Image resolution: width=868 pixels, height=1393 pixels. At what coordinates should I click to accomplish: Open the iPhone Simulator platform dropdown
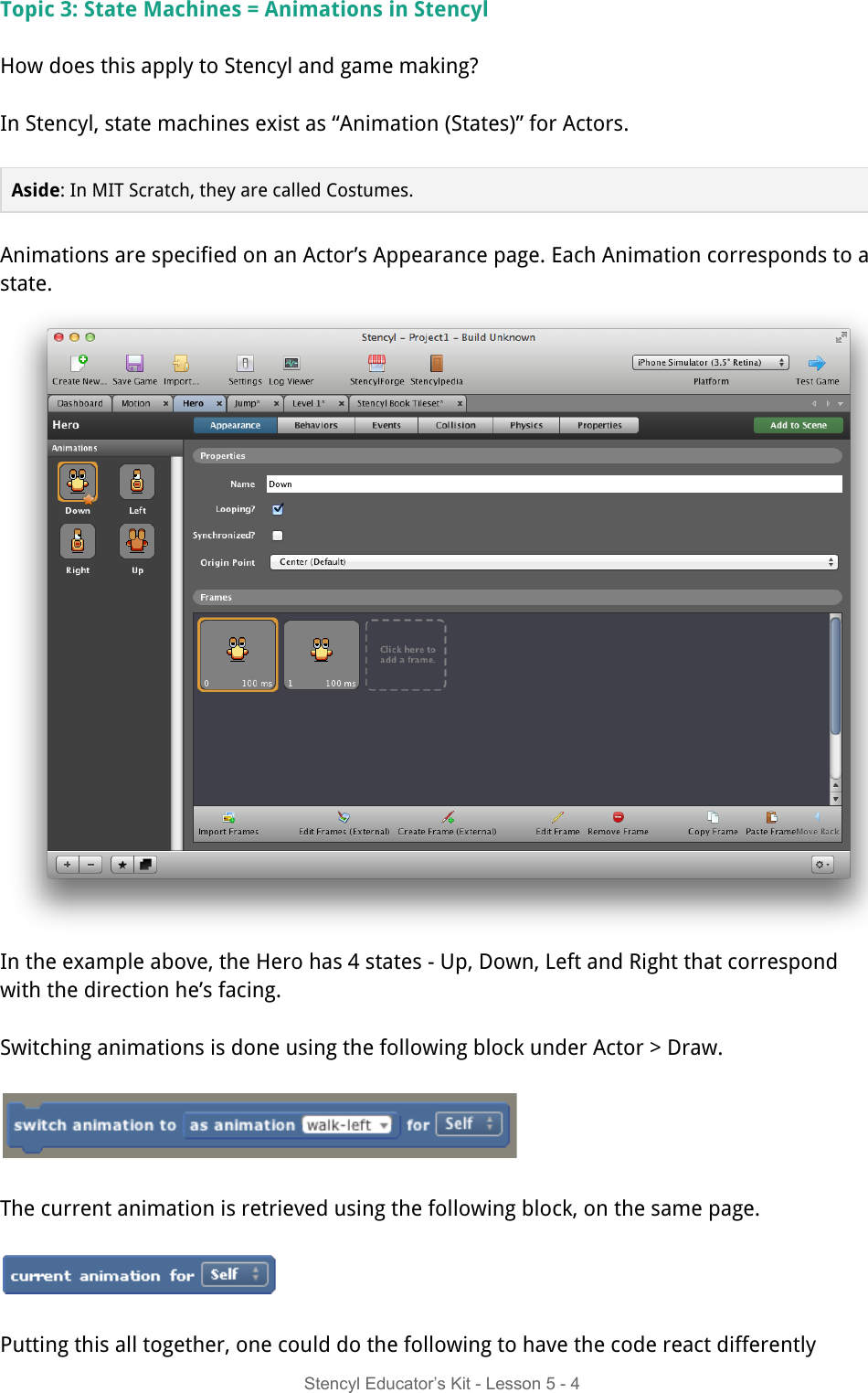coord(710,363)
